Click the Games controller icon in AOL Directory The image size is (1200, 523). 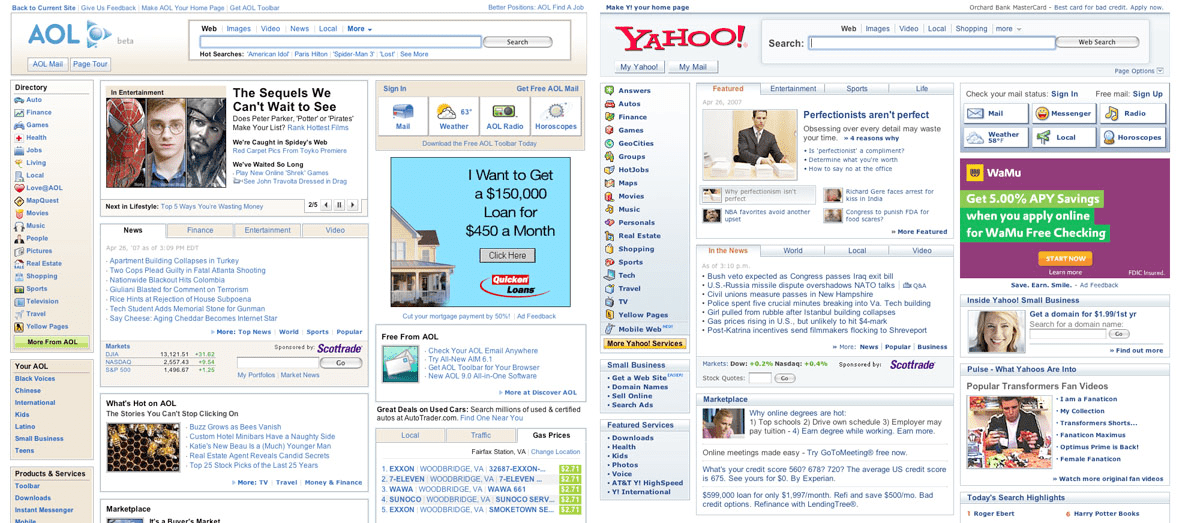[x=19, y=125]
